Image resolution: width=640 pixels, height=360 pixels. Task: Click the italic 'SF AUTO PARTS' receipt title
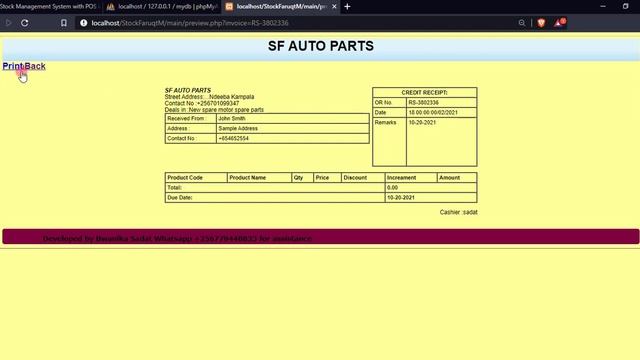point(188,90)
